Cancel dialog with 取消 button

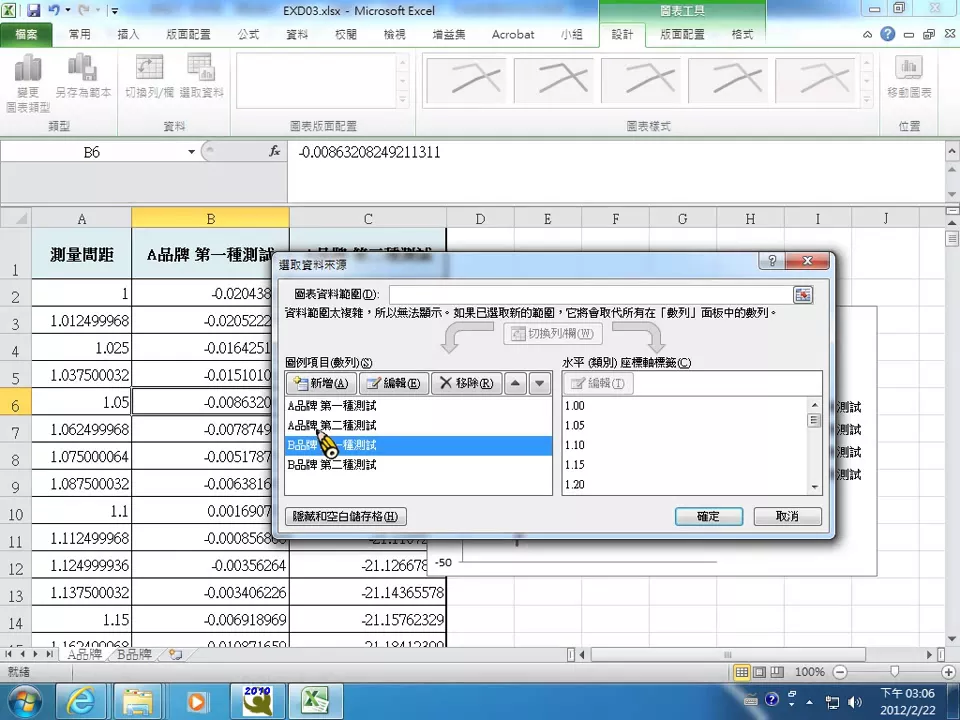point(787,516)
